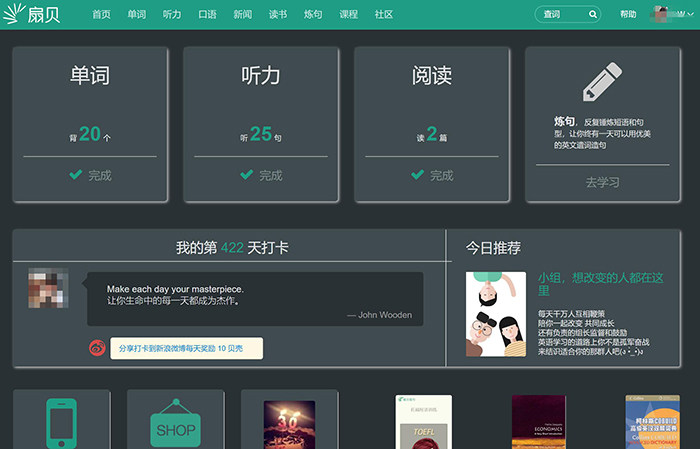Open the 读书 navigation menu item
The width and height of the screenshot is (700, 449).
[x=278, y=14]
